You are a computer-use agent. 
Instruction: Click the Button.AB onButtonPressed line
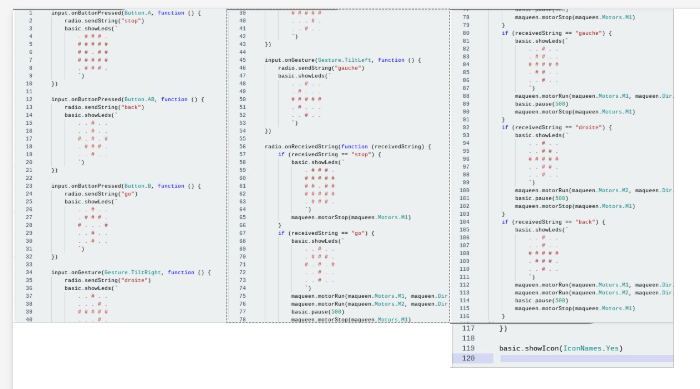128,99
